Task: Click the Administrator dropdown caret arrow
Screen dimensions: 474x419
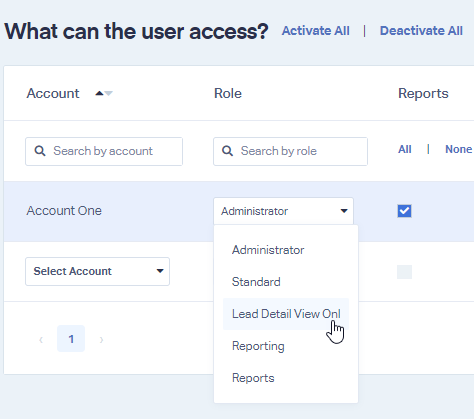Action: click(x=344, y=211)
